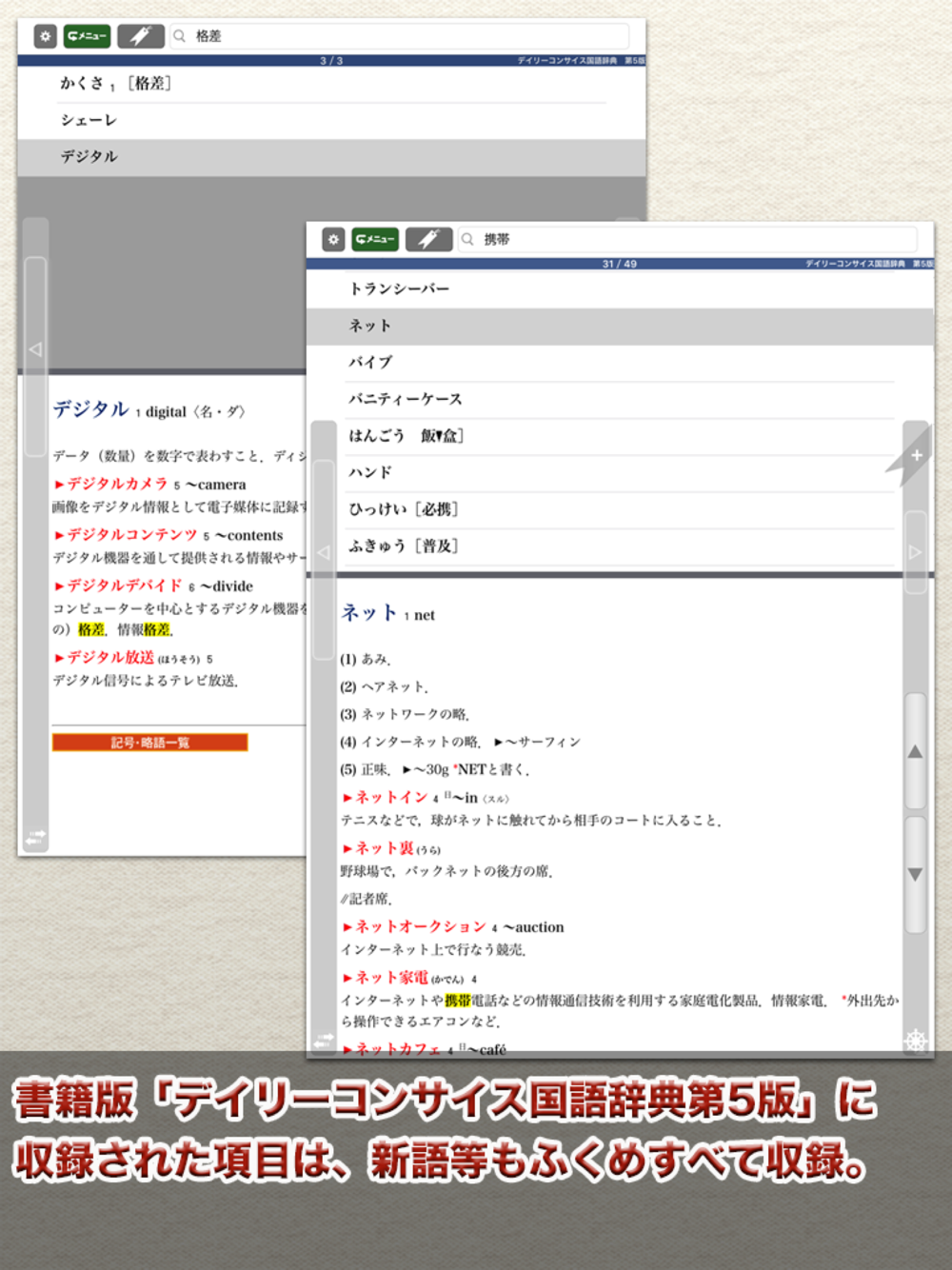
Task: Go forward with front window's right triangle
Action: [x=915, y=552]
